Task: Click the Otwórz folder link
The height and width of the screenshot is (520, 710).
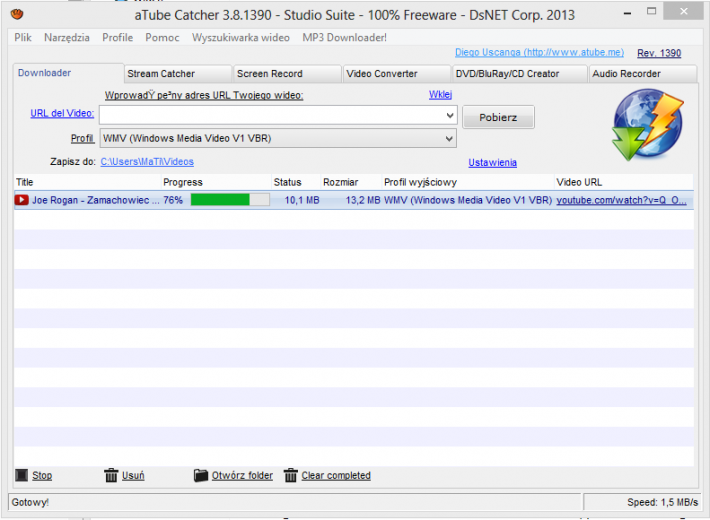Action: [242, 476]
